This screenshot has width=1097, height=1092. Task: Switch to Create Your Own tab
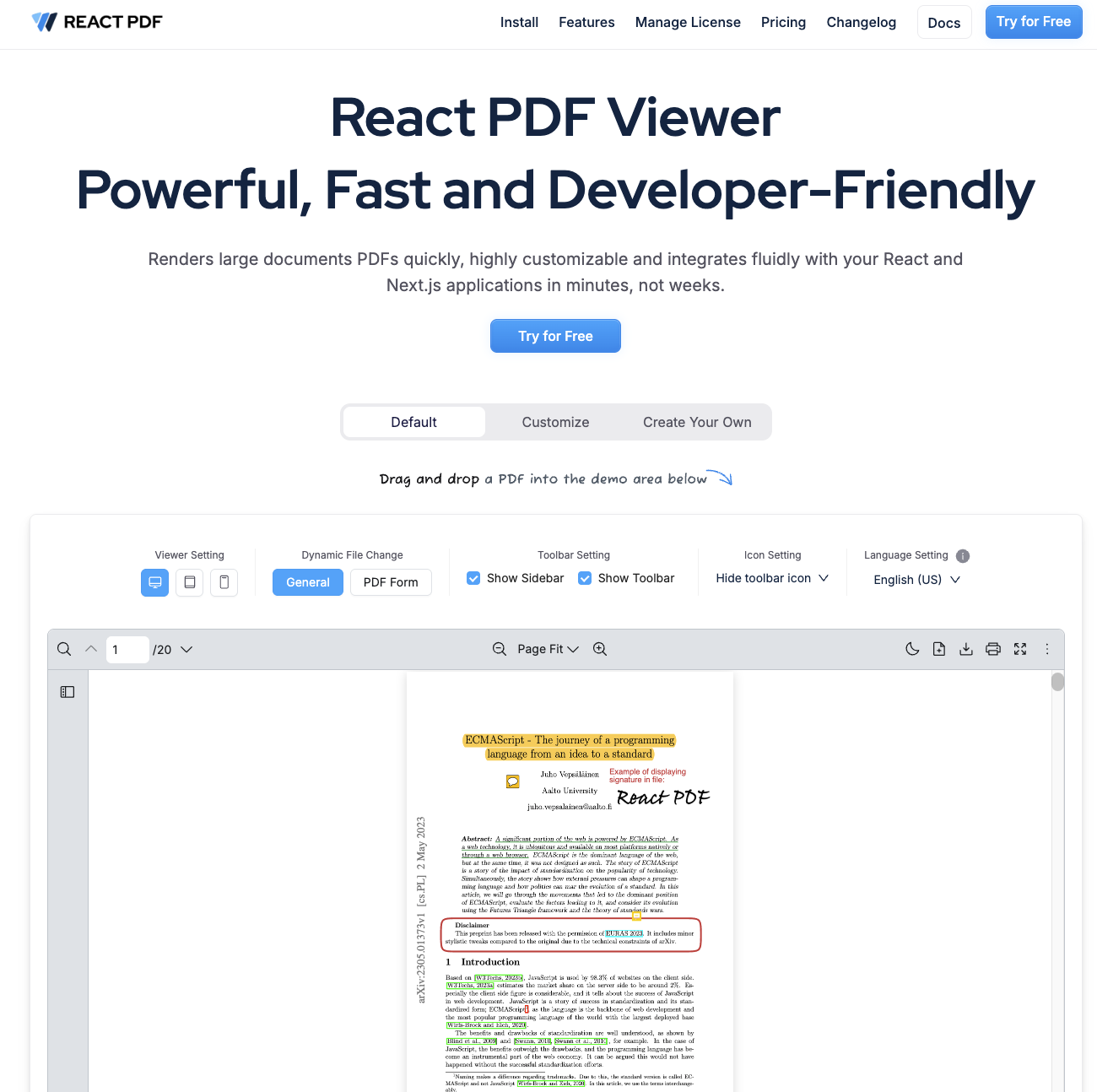697,422
